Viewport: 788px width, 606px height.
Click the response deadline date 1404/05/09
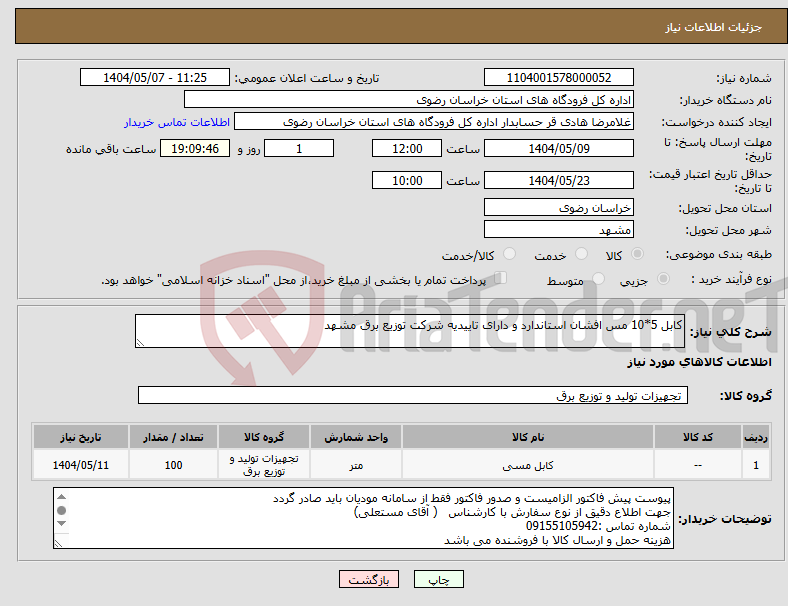click(x=559, y=149)
